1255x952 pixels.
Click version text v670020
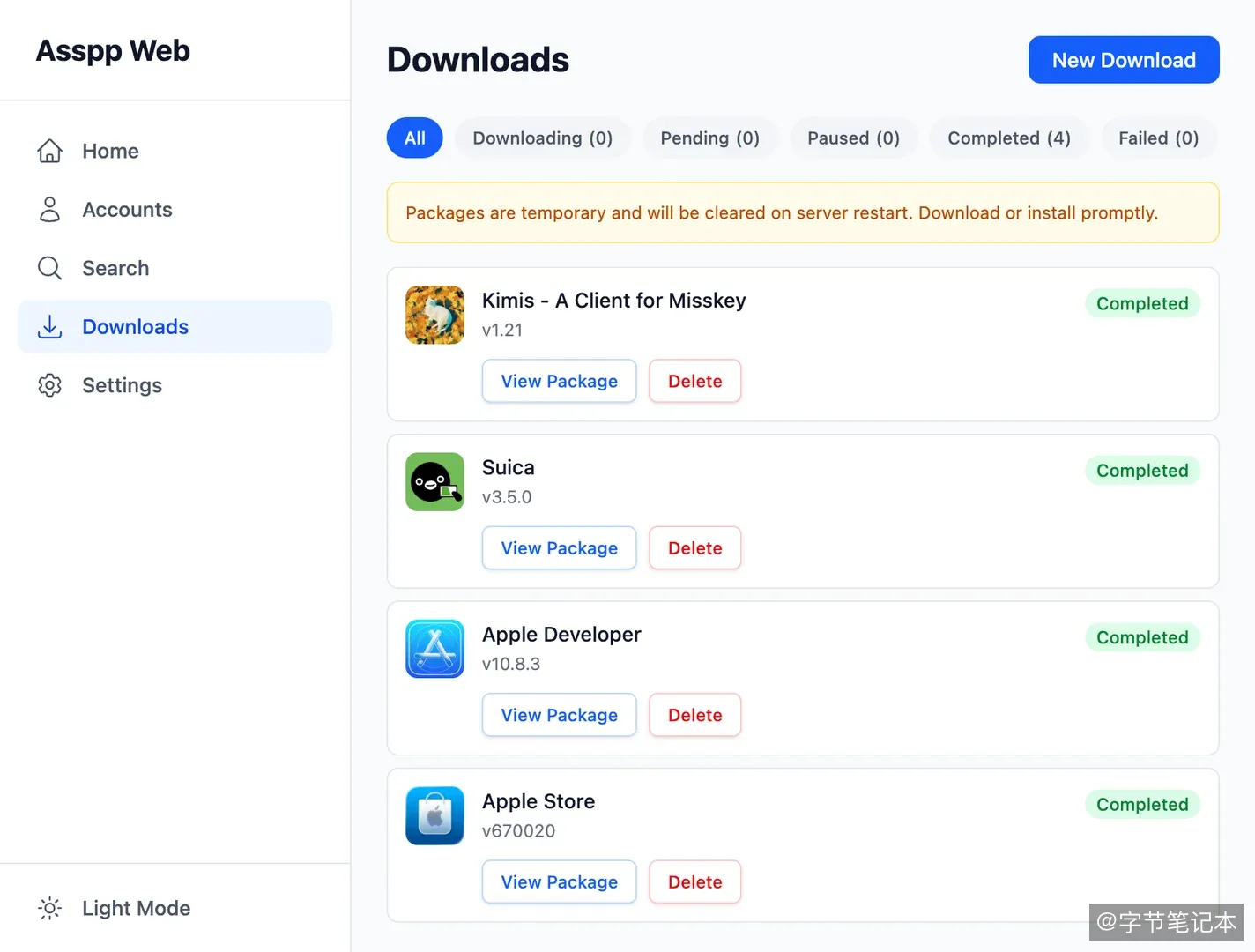pyautogui.click(x=518, y=831)
